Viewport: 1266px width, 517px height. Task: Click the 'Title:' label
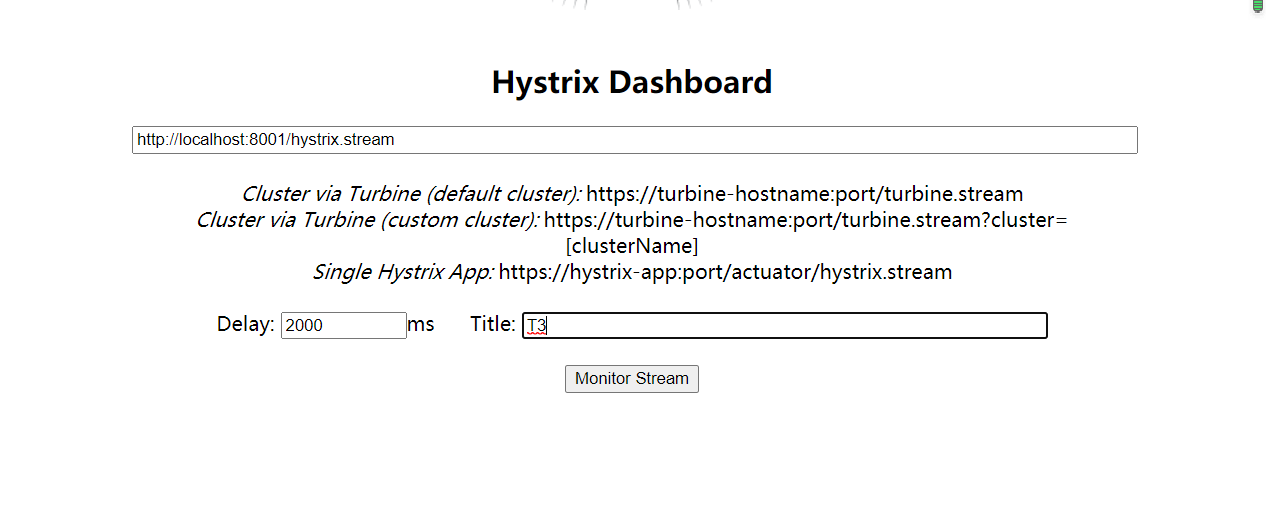(x=493, y=325)
